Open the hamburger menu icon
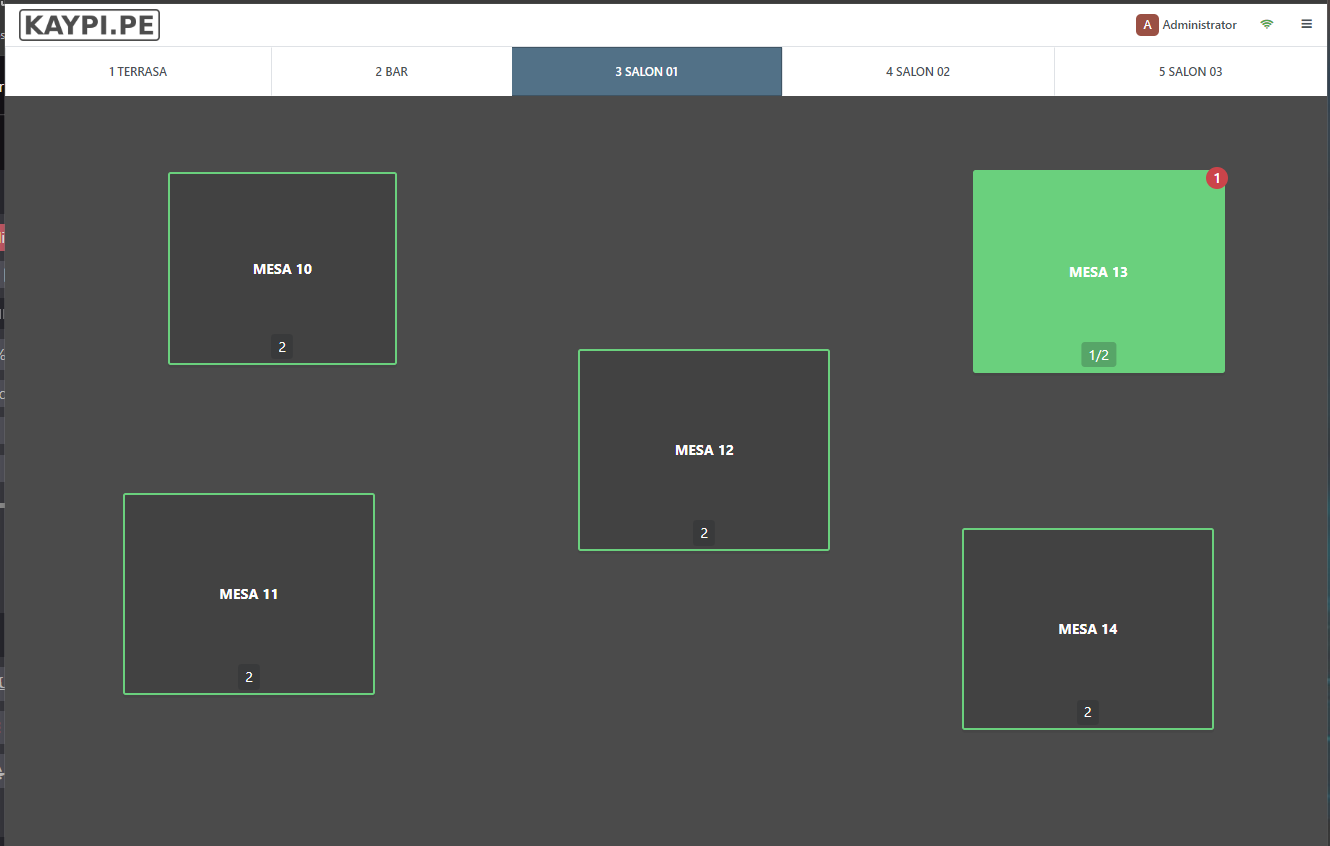This screenshot has width=1330, height=846. click(1306, 24)
